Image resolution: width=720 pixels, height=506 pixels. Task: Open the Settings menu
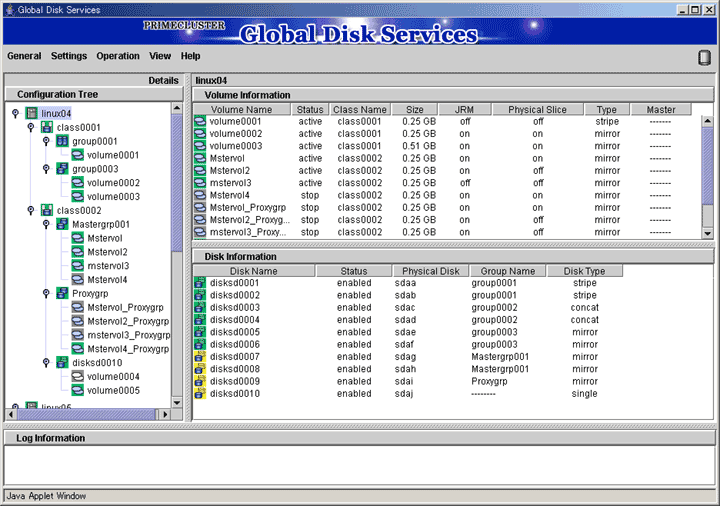[69, 56]
